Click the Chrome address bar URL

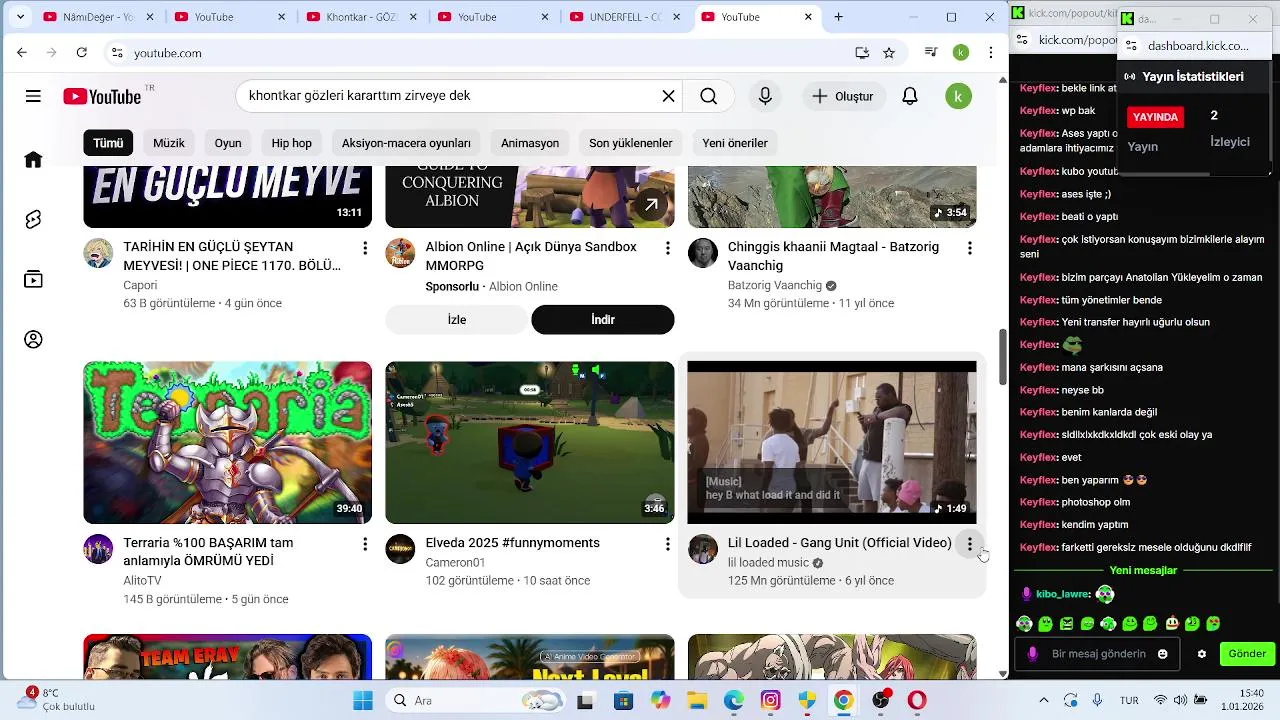pyautogui.click(x=168, y=53)
